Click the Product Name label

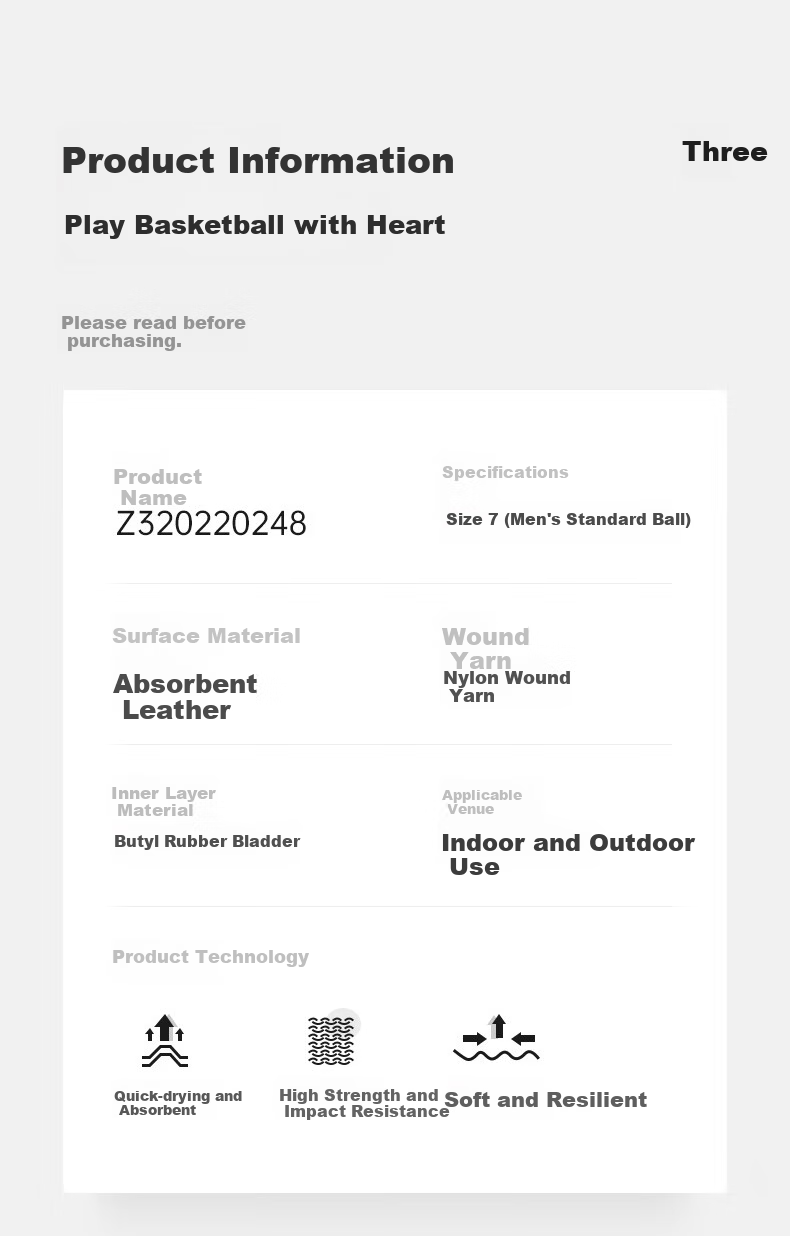158,487
